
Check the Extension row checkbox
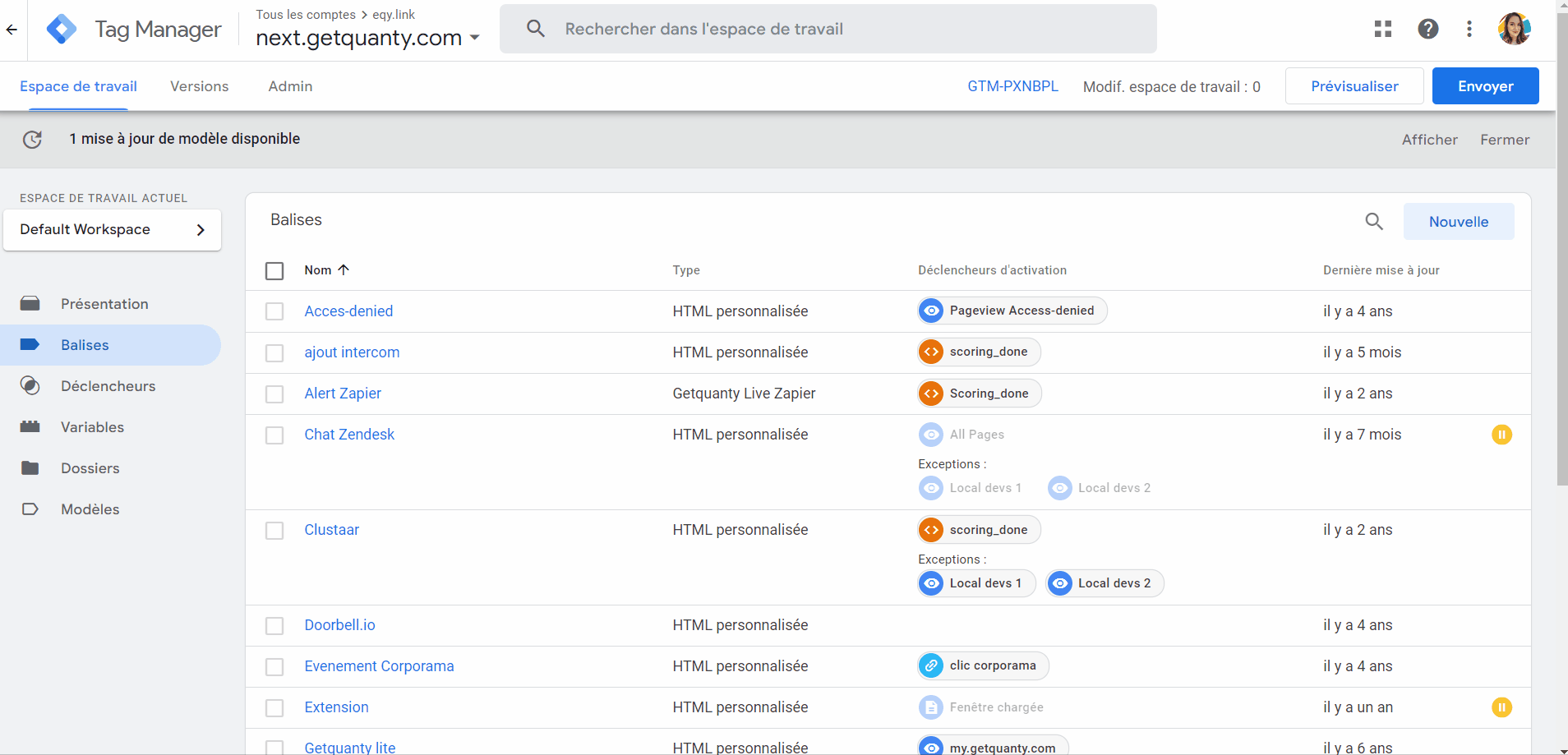coord(274,708)
